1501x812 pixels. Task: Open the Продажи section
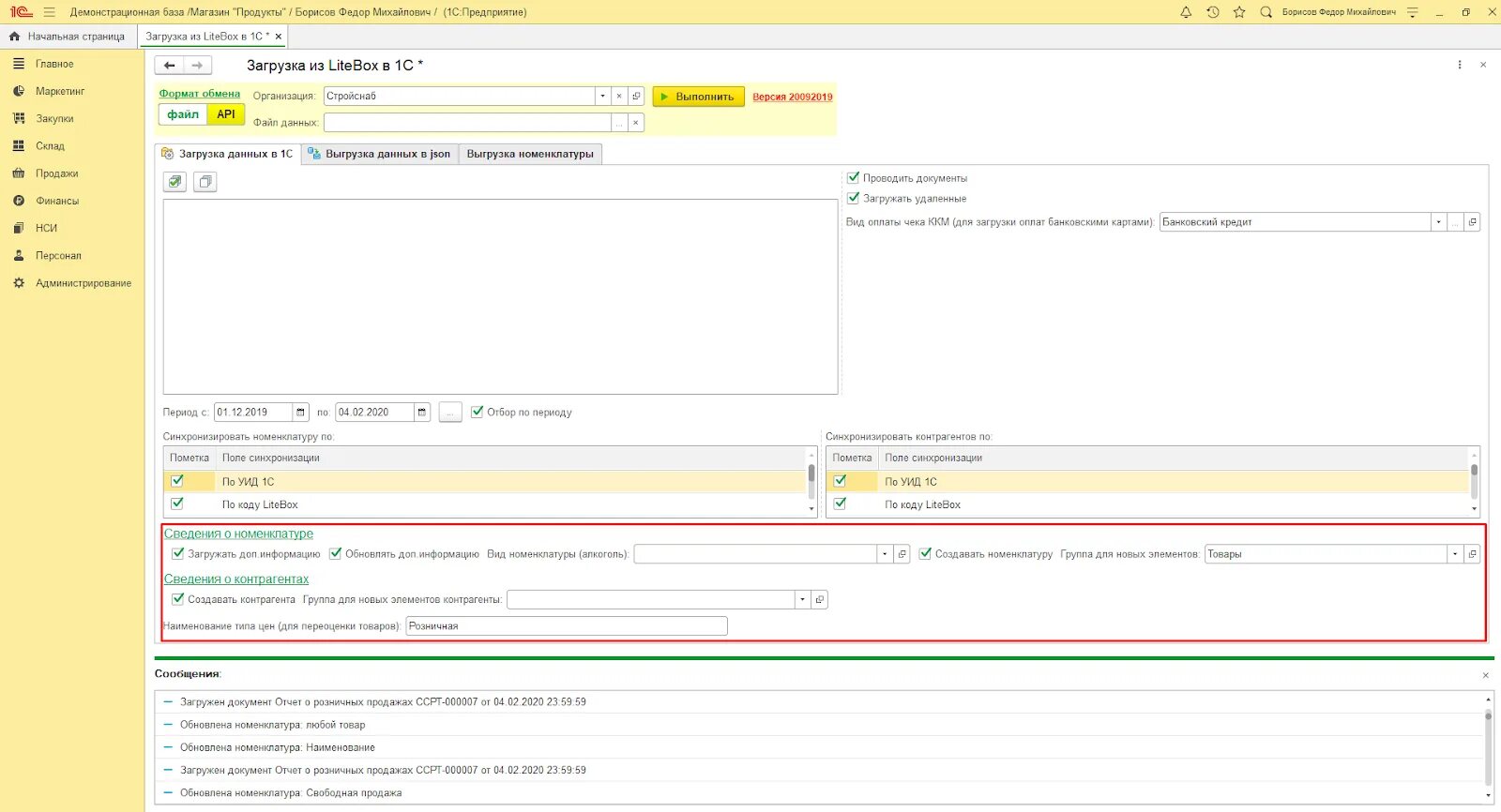click(x=56, y=173)
